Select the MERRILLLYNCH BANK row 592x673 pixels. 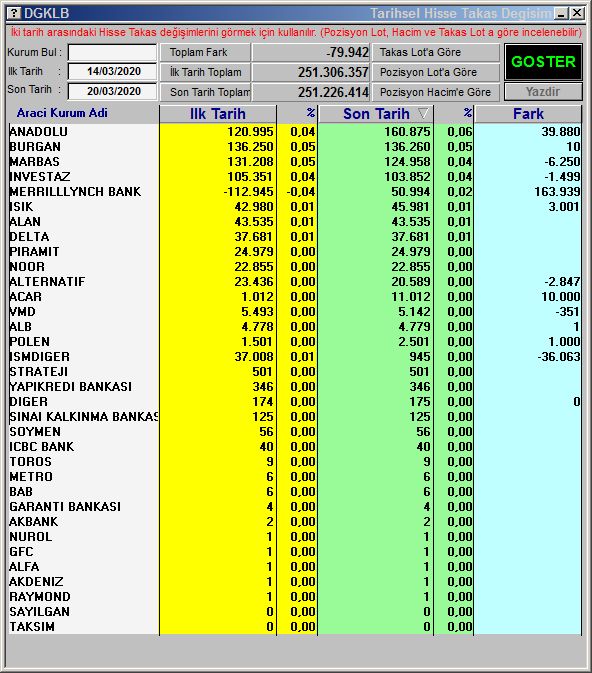click(295, 191)
